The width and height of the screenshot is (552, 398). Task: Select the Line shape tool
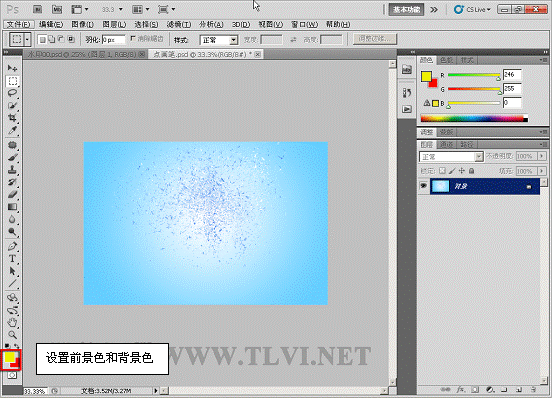pos(12,283)
